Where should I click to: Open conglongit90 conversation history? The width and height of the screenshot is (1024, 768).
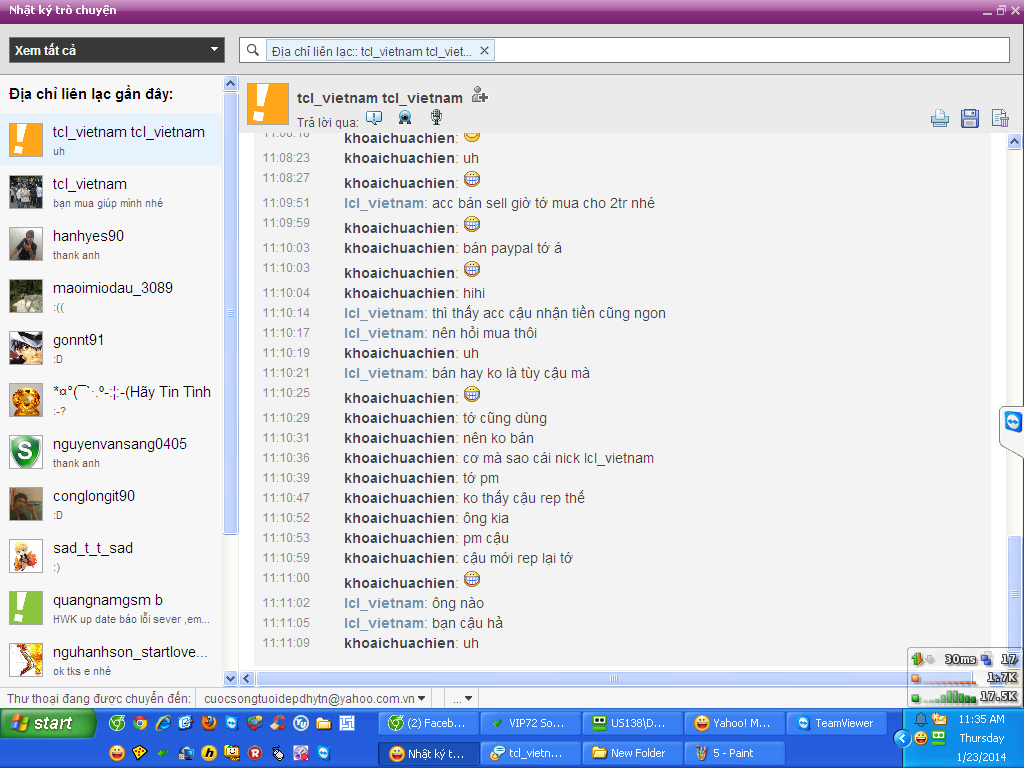(111, 504)
